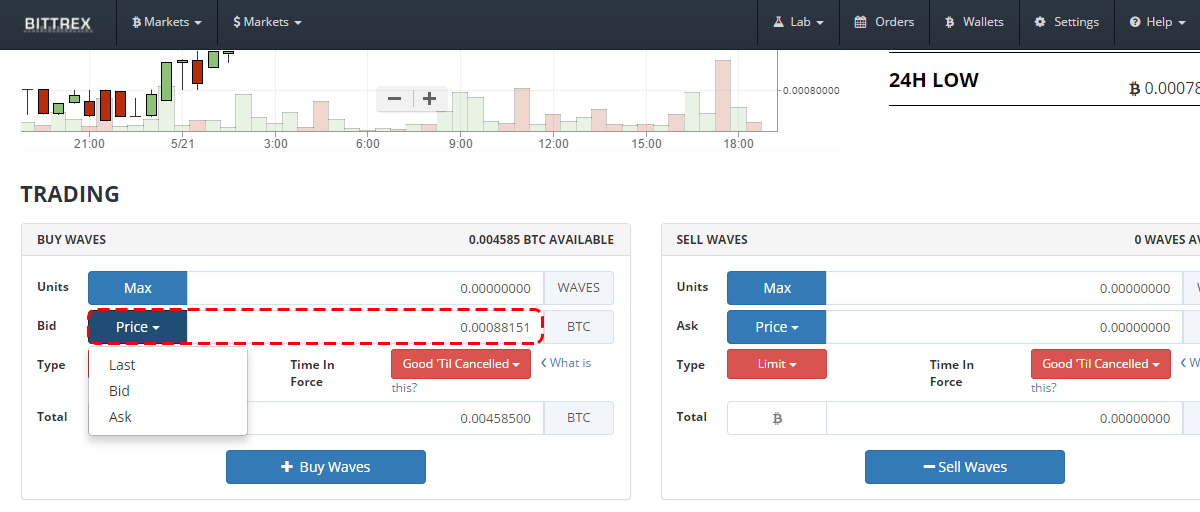Select Bid in Price menu
This screenshot has width=1200, height=512.
point(119,391)
